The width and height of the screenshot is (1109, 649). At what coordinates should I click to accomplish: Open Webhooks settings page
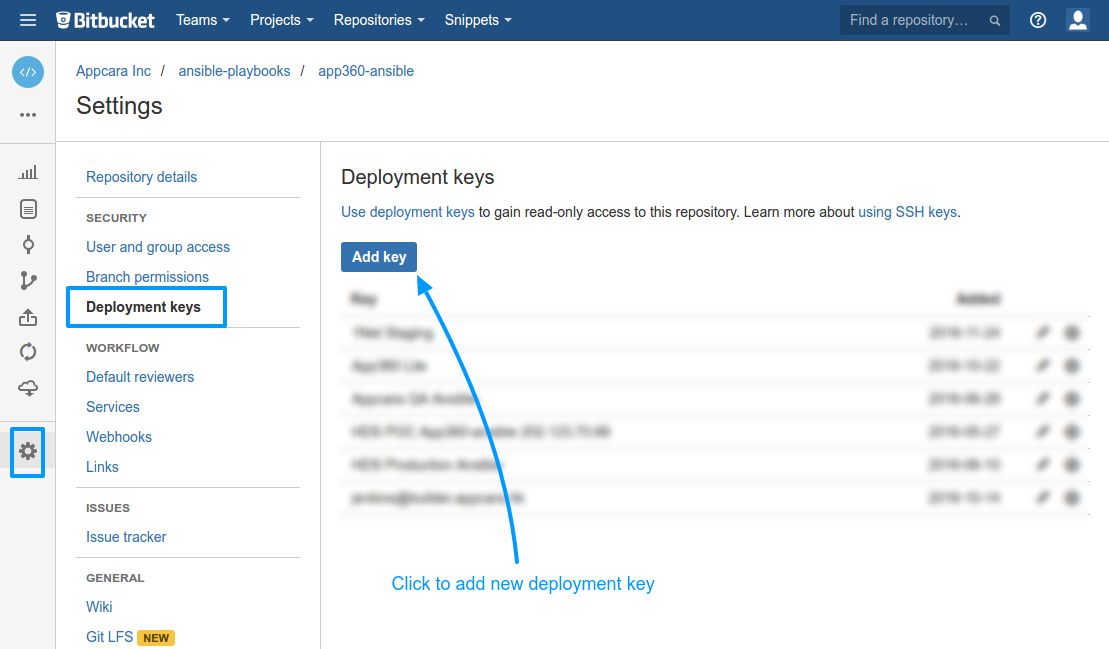119,437
